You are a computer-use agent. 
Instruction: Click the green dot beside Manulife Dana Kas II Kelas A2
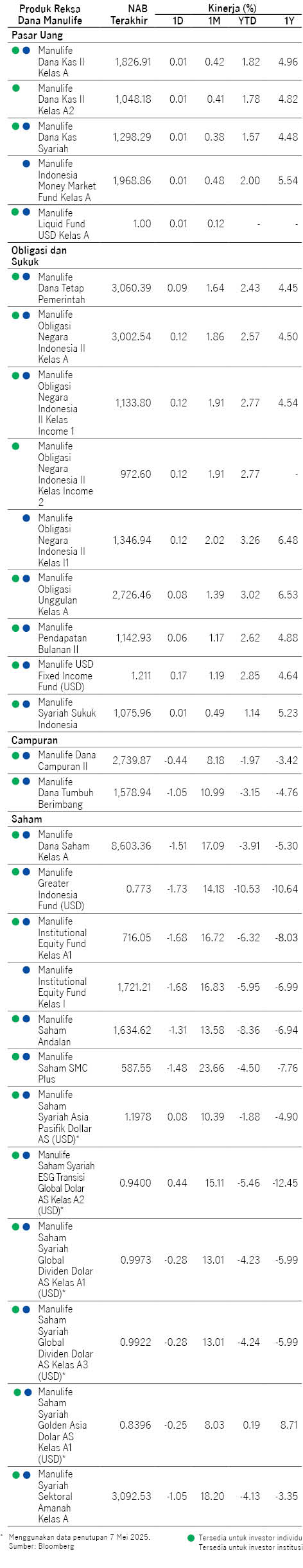coord(16,88)
